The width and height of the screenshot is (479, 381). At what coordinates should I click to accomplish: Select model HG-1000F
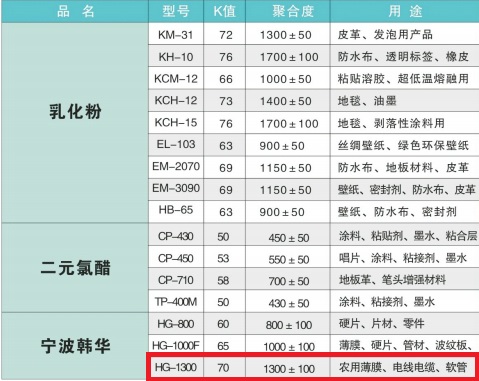176,346
